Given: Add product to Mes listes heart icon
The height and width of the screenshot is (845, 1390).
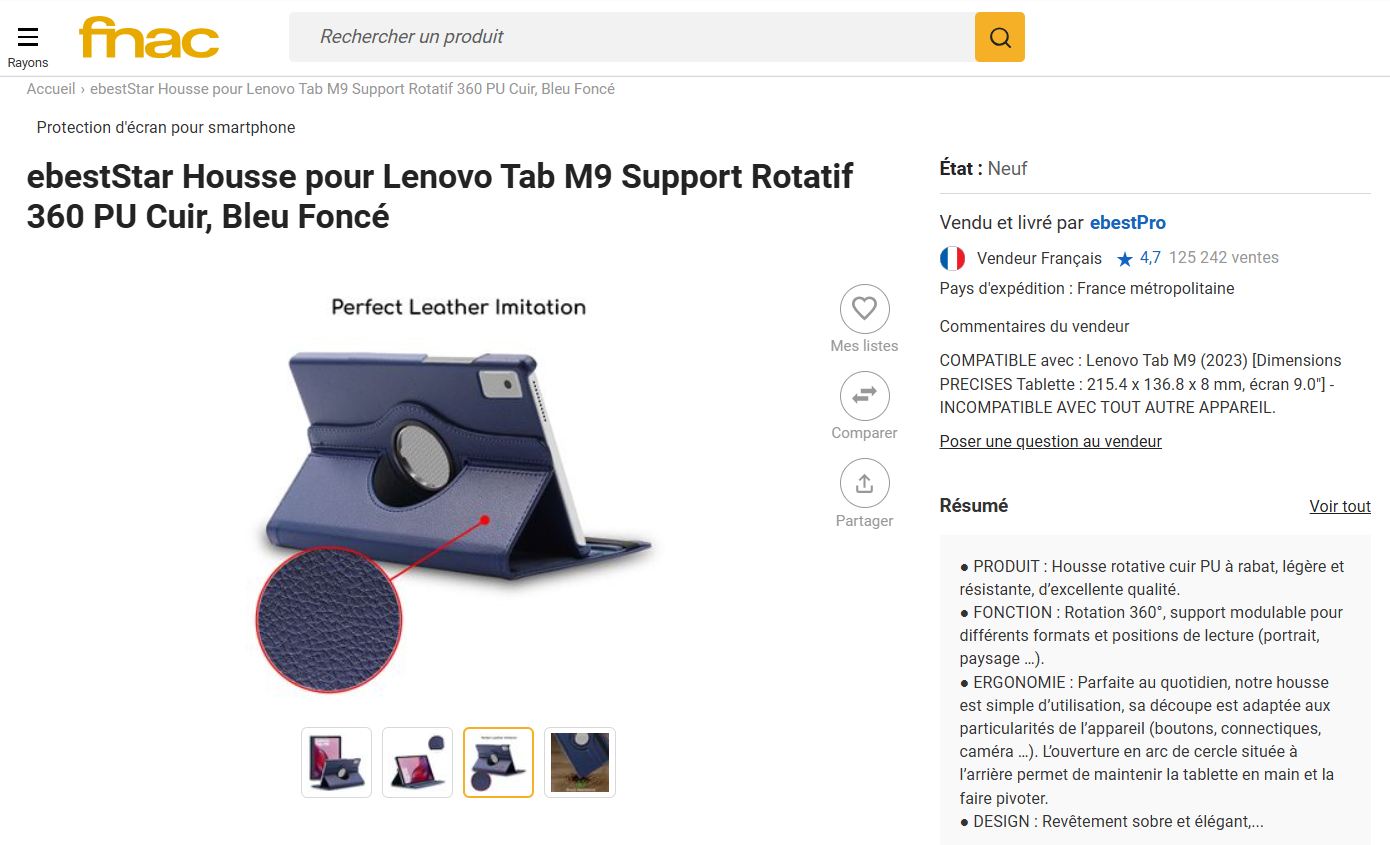Looking at the screenshot, I should 865,308.
